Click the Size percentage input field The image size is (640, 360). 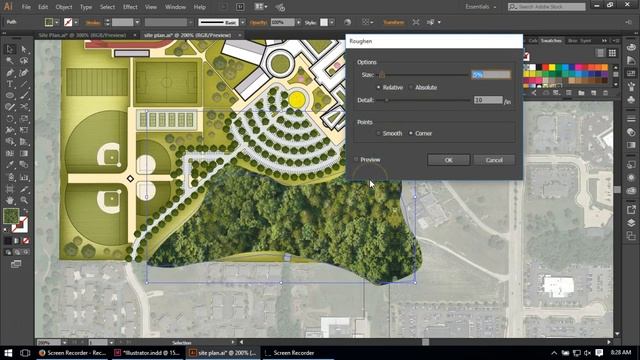click(x=491, y=75)
